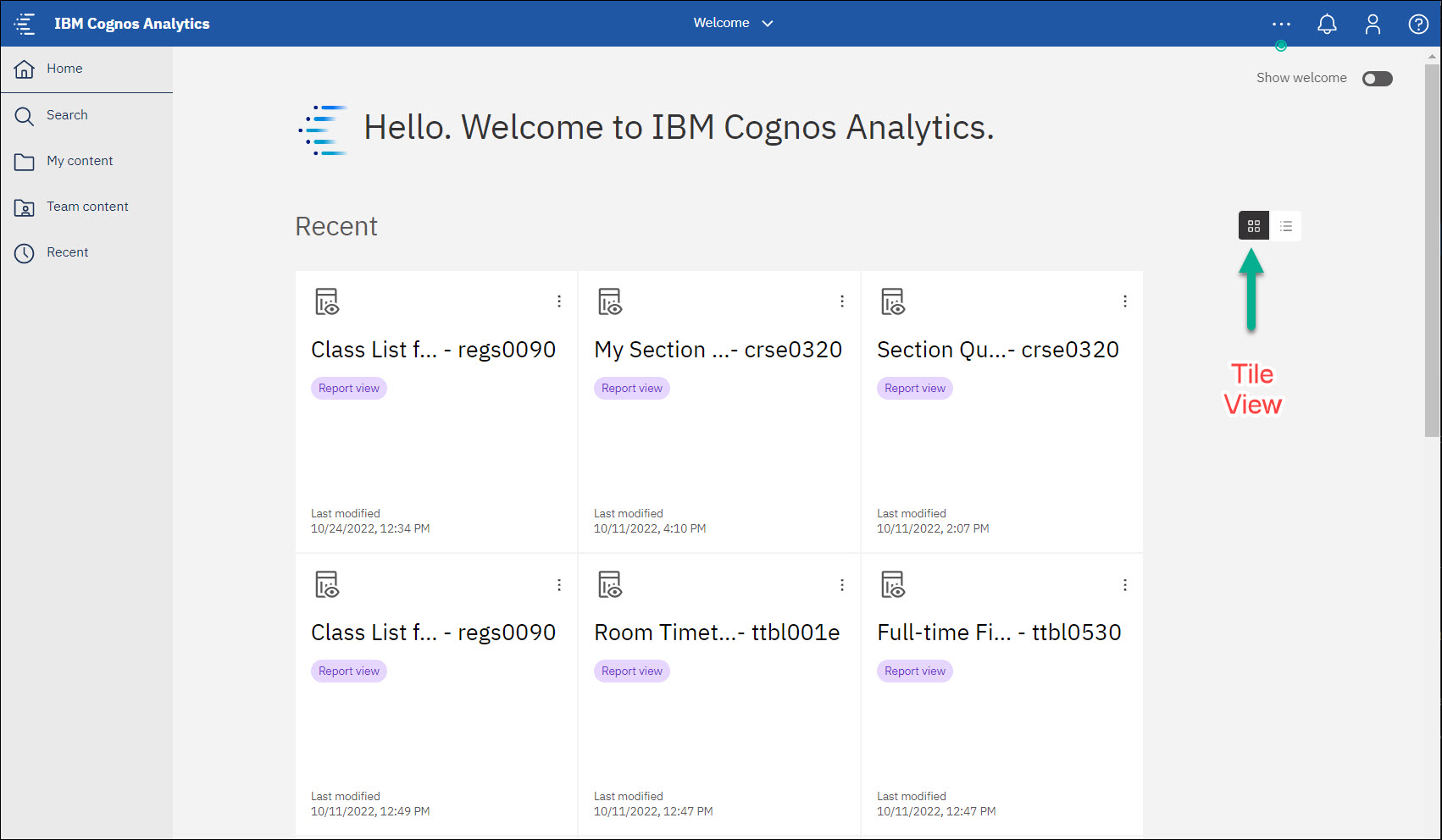Go to Home in sidebar

[86, 69]
